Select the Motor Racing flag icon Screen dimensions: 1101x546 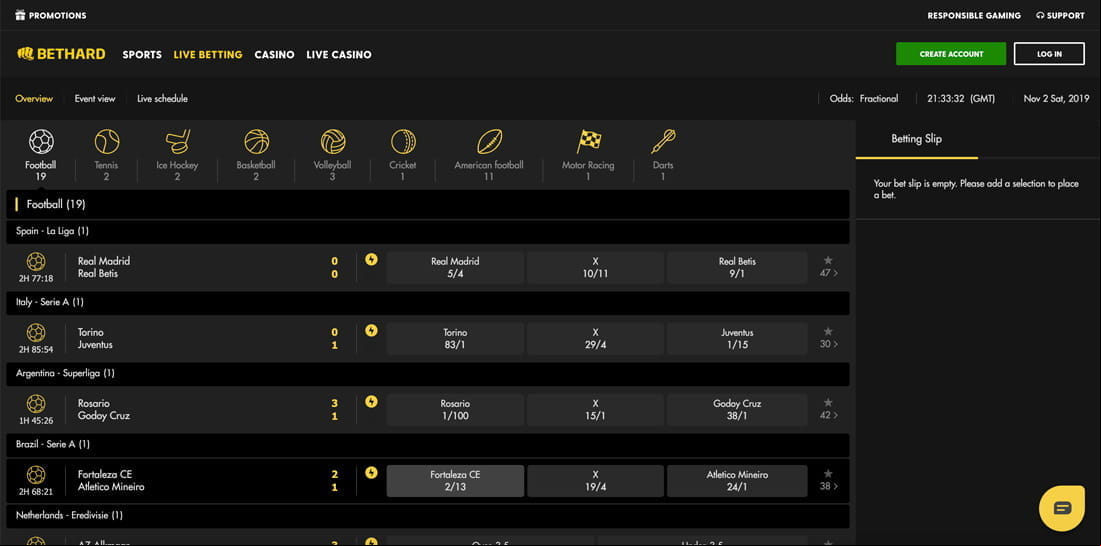click(588, 142)
